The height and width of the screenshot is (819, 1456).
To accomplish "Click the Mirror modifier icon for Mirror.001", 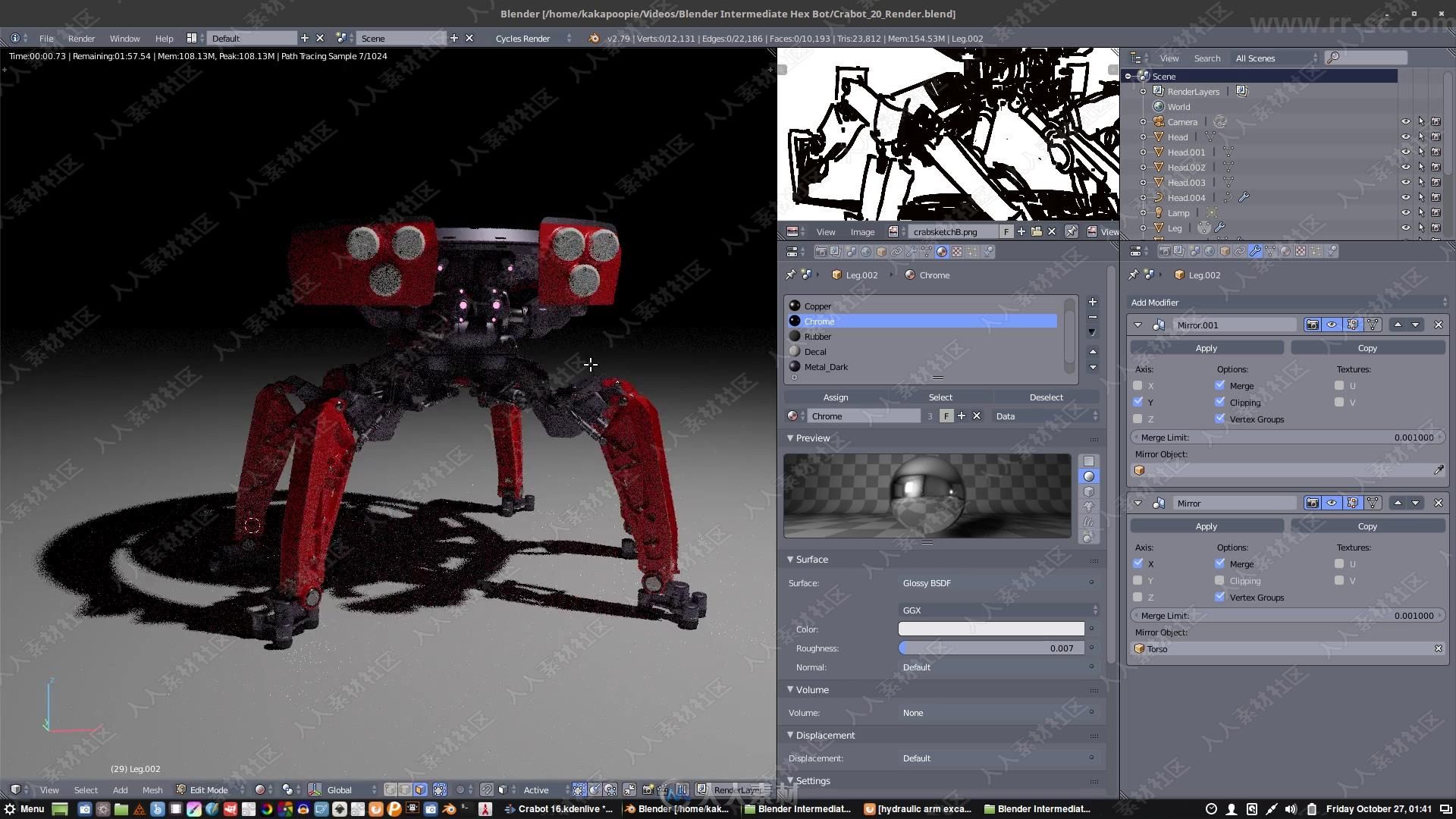I will tap(1160, 324).
